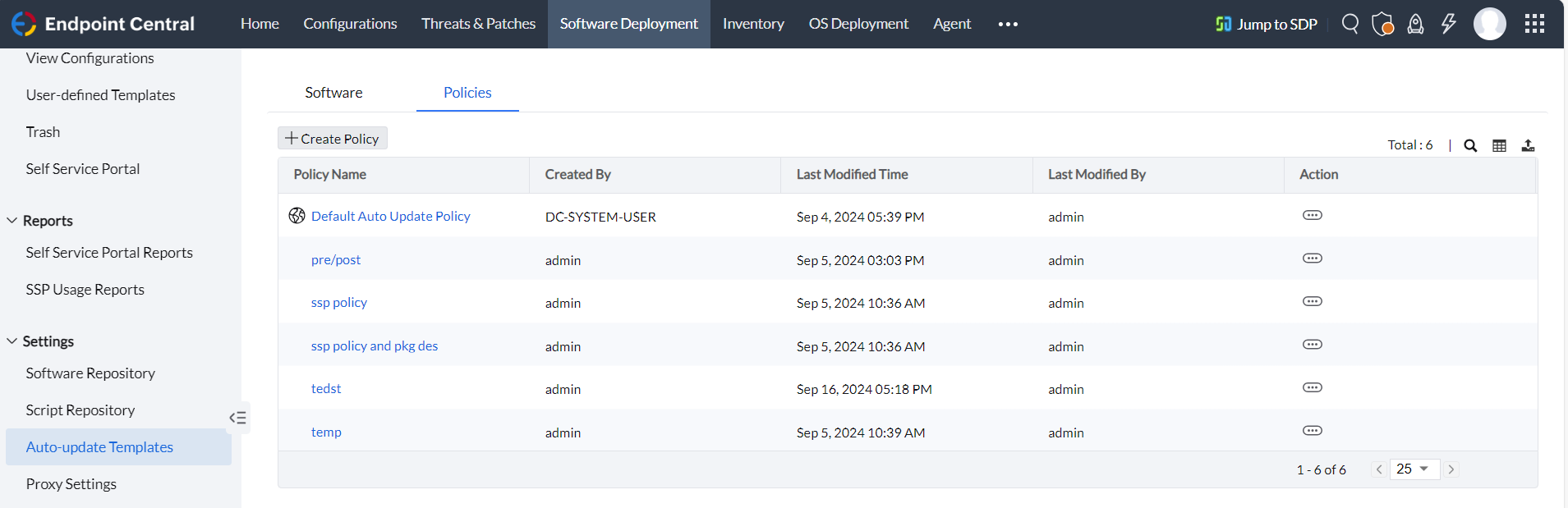Click the shield security alert icon
The height and width of the screenshot is (508, 1568).
point(1382,24)
